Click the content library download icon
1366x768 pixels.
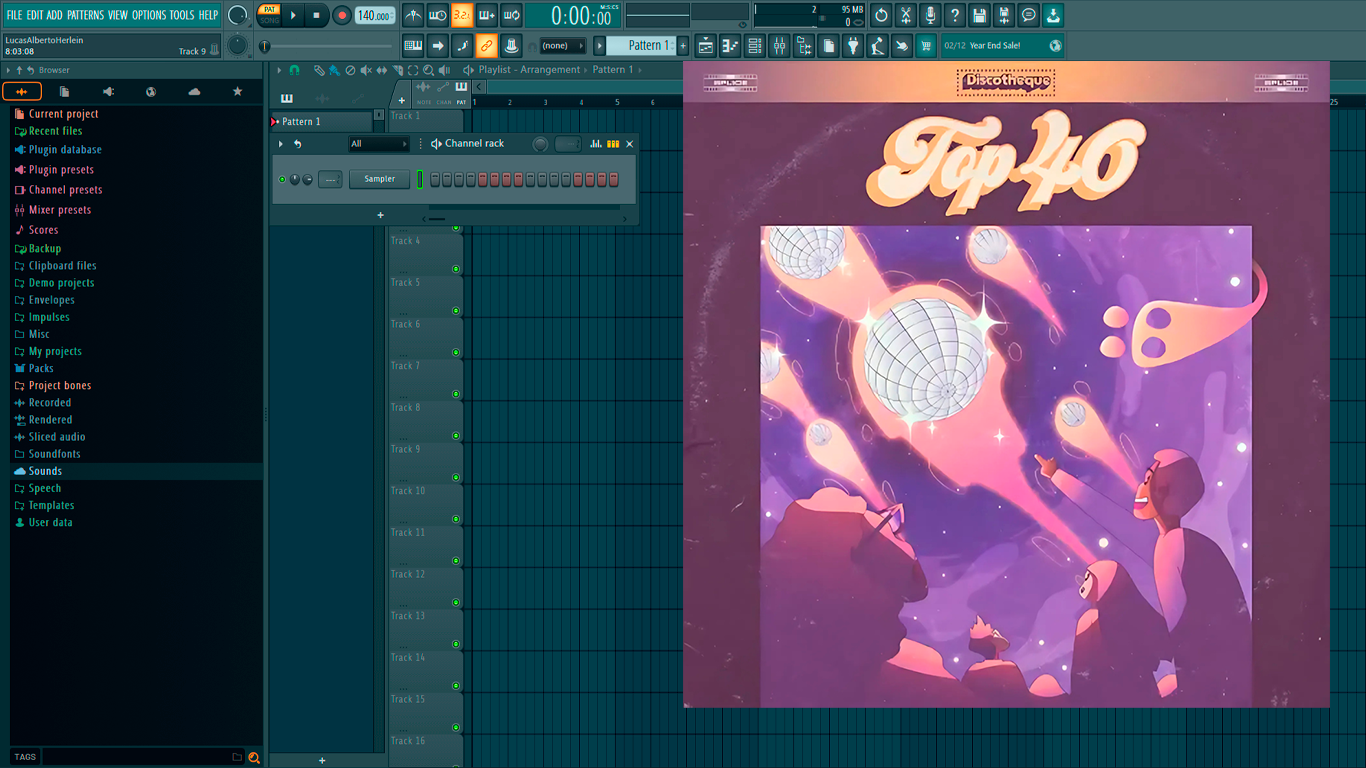pos(1053,15)
